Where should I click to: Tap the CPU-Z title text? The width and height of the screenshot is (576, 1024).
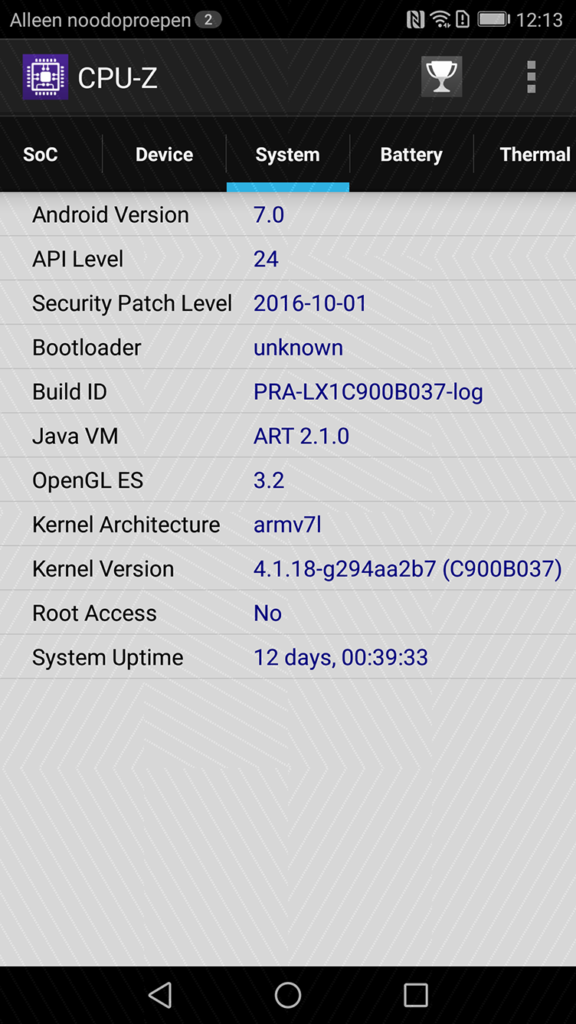pos(118,78)
